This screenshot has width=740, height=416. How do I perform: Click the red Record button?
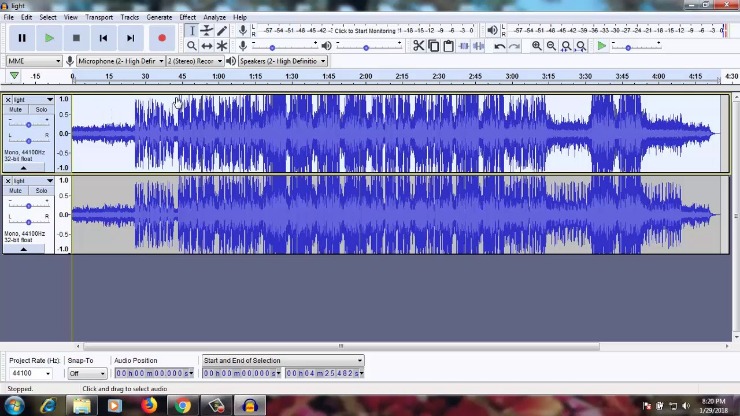(x=162, y=38)
